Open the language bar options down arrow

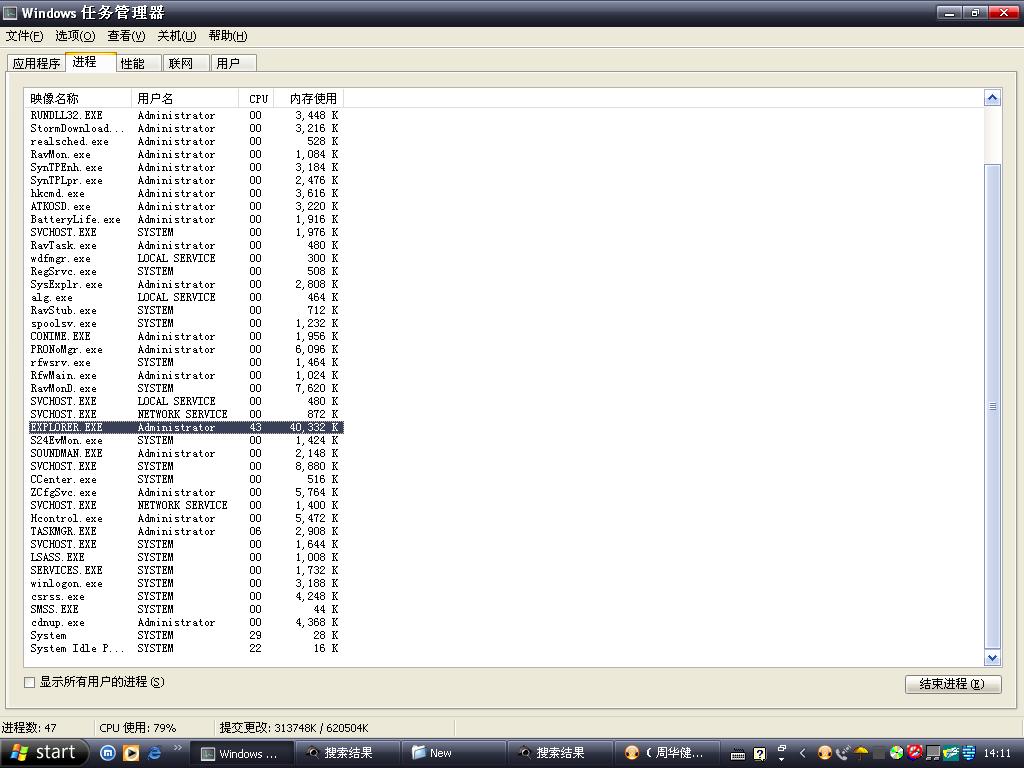782,759
